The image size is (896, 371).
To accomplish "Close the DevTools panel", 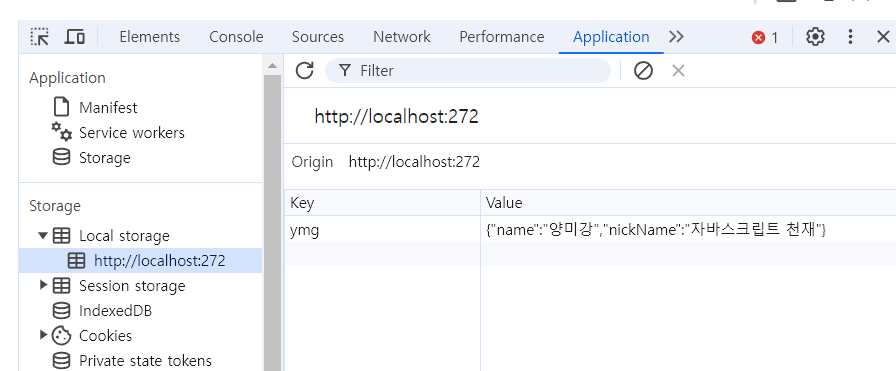I will pyautogui.click(x=883, y=37).
